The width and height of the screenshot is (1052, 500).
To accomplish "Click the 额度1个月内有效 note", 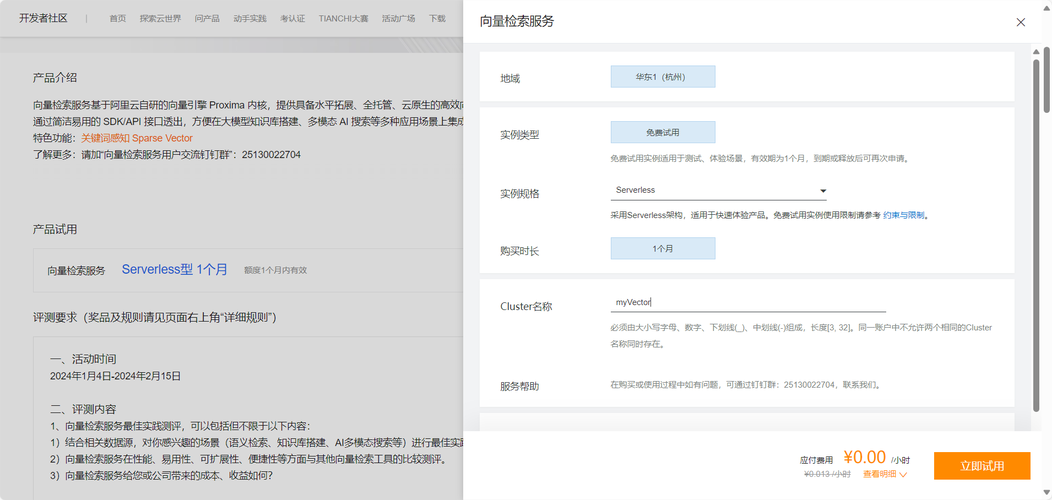I will (x=276, y=270).
